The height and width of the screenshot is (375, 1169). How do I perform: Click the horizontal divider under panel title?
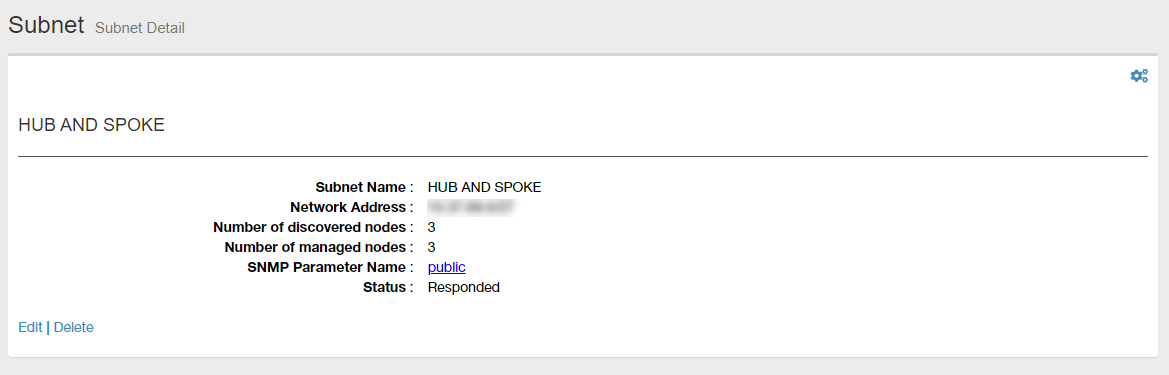click(x=583, y=157)
